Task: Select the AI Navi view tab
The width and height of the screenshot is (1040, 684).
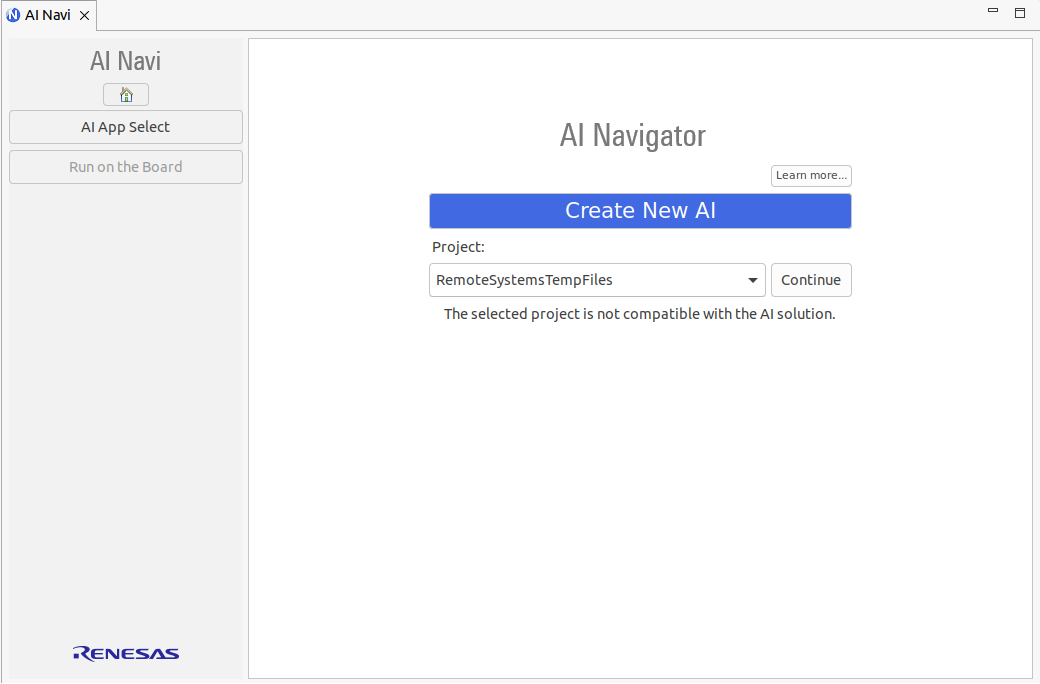Action: 48,15
